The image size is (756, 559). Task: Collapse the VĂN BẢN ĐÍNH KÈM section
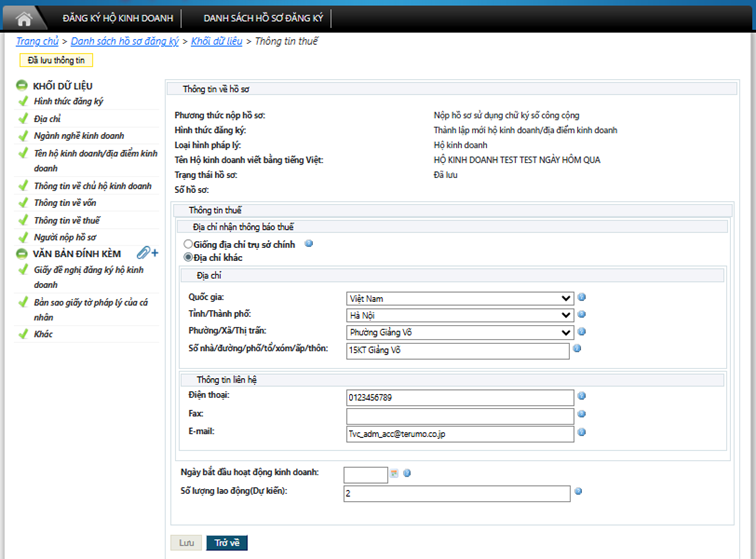coord(22,254)
